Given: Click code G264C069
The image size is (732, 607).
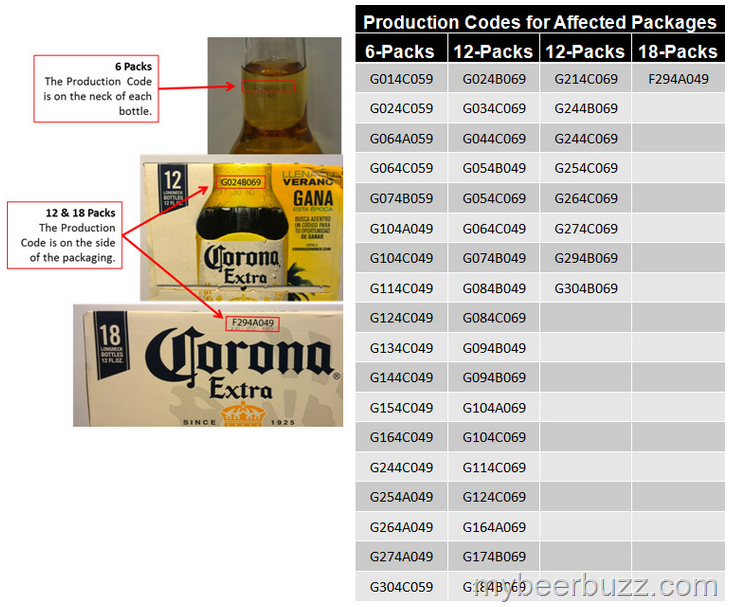Looking at the screenshot, I should coord(586,198).
